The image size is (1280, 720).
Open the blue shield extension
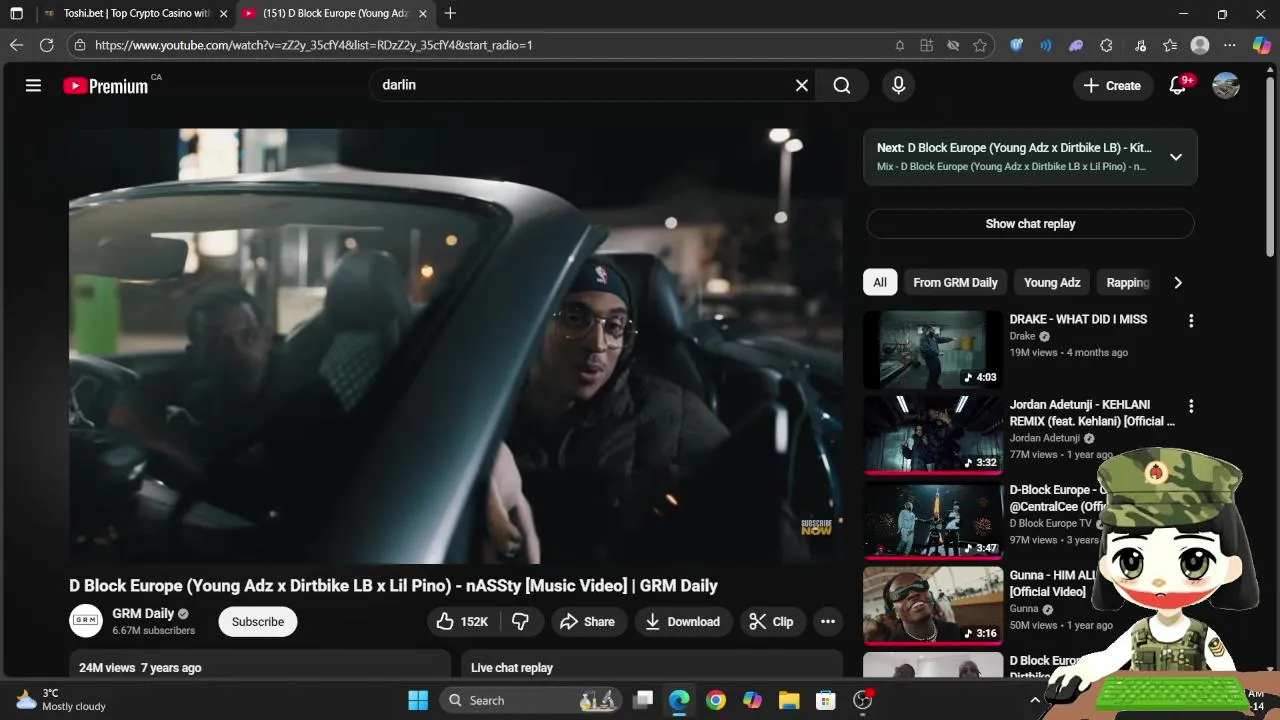pyautogui.click(x=1016, y=45)
